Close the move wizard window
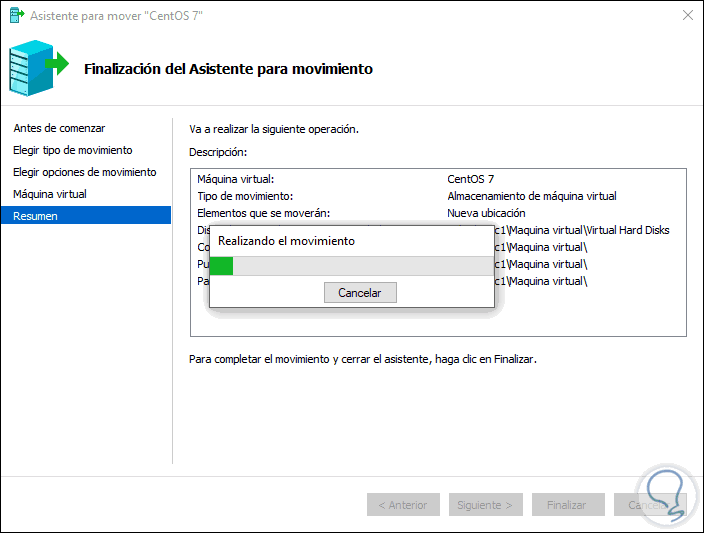The width and height of the screenshot is (704, 533). coord(687,15)
